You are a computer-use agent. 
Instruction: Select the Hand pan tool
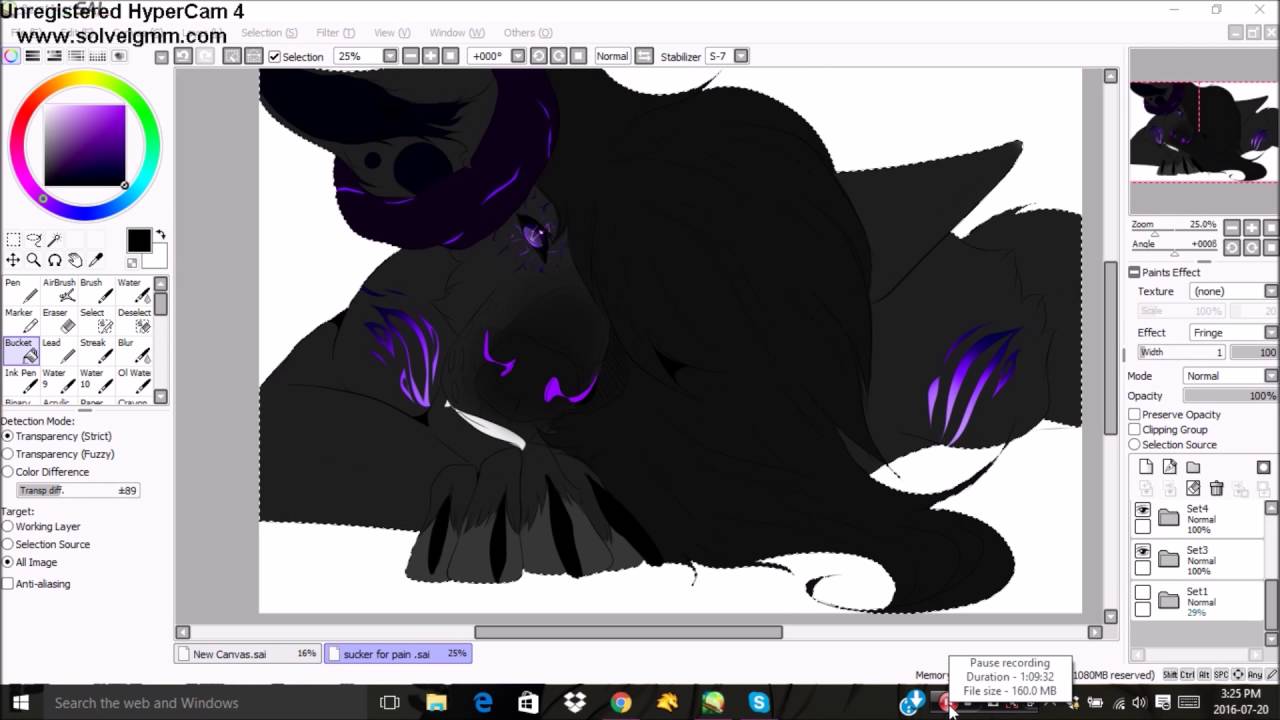(x=75, y=260)
